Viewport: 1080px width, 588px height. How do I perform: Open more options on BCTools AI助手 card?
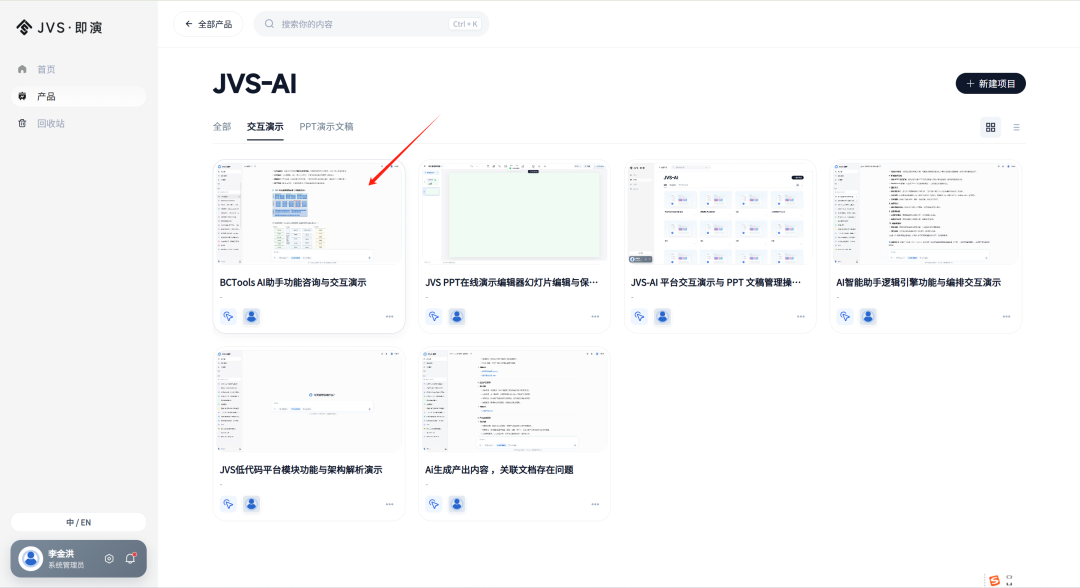(390, 317)
